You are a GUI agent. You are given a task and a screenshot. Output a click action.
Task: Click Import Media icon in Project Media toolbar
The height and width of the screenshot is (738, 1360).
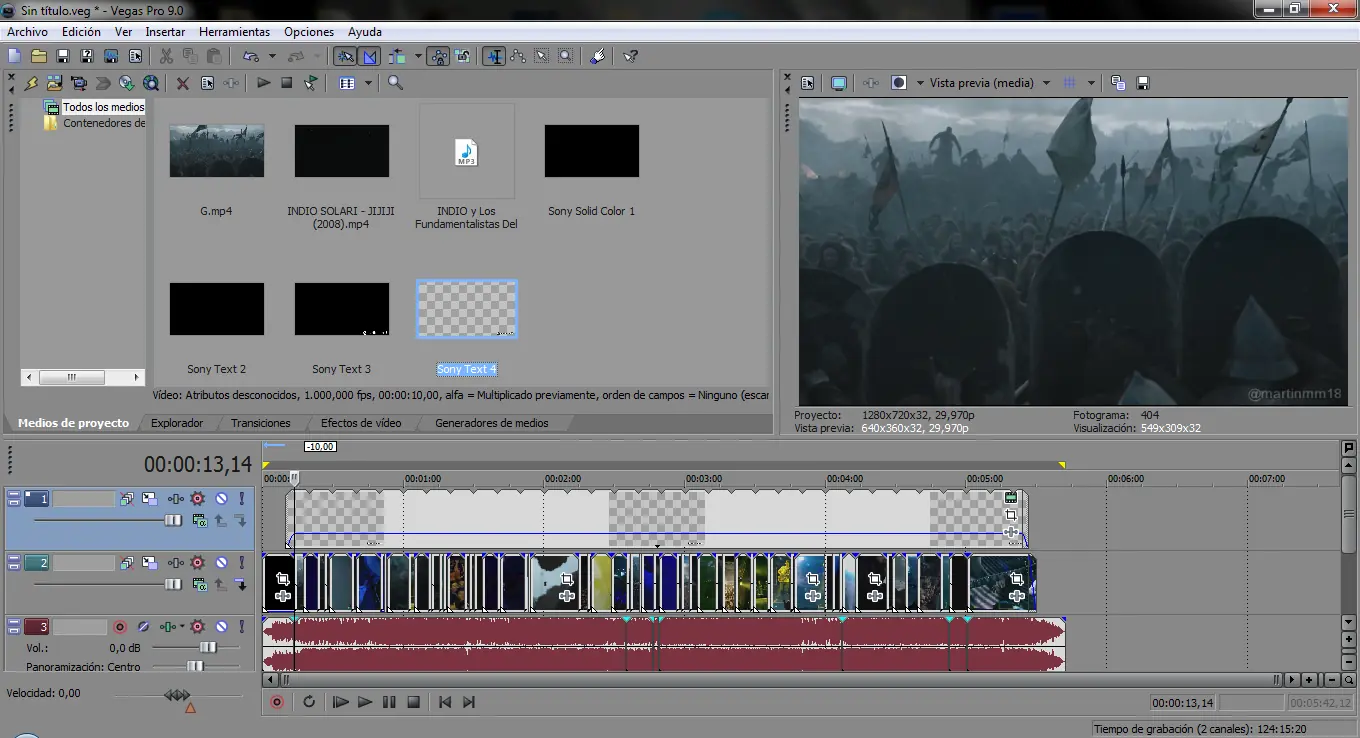click(54, 83)
